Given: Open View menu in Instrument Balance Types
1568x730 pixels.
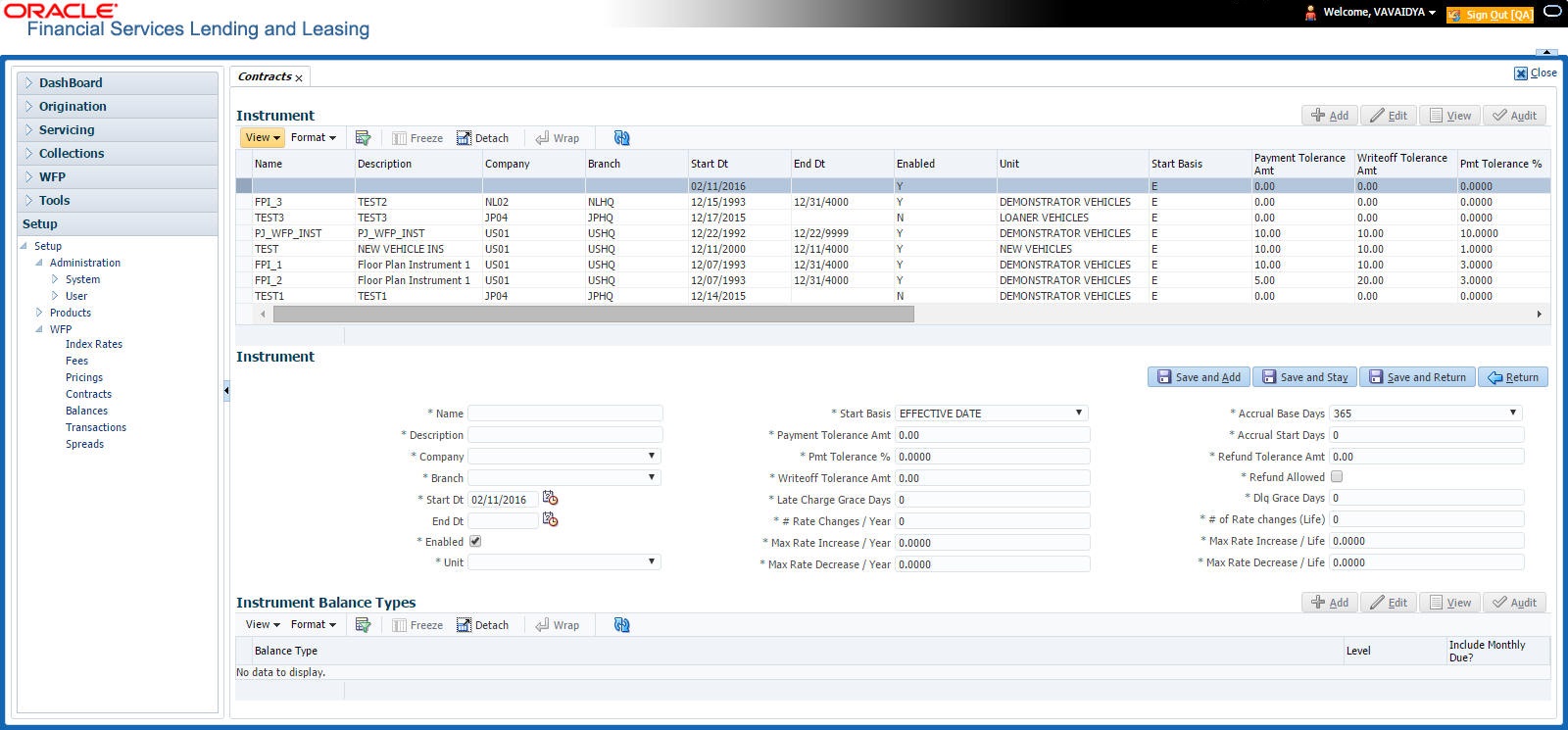Looking at the screenshot, I should pyautogui.click(x=262, y=625).
